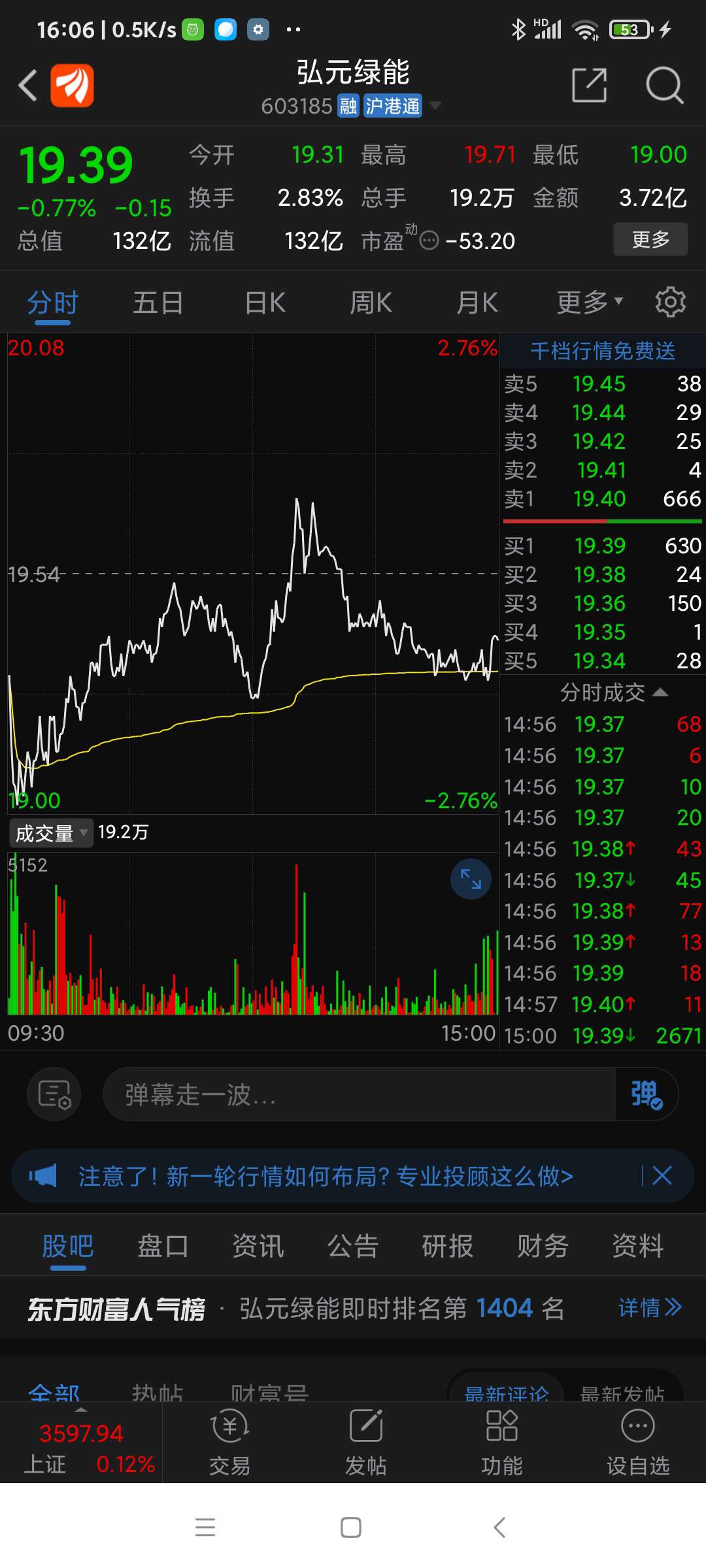This screenshot has width=706, height=1568.
Task: Tap the 东方财富人气榜 logo text
Action: click(116, 1309)
